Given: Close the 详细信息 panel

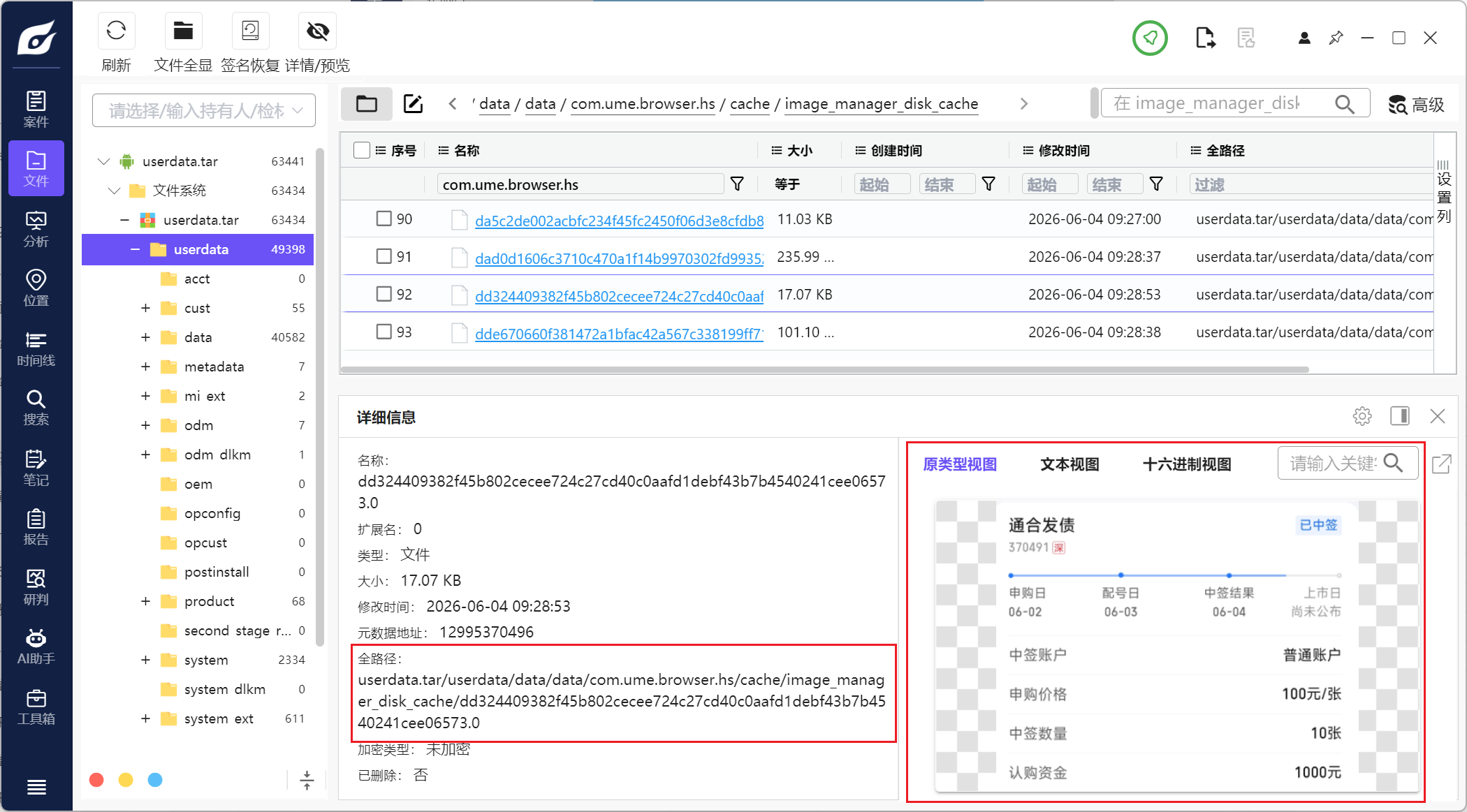Looking at the screenshot, I should click(x=1438, y=416).
